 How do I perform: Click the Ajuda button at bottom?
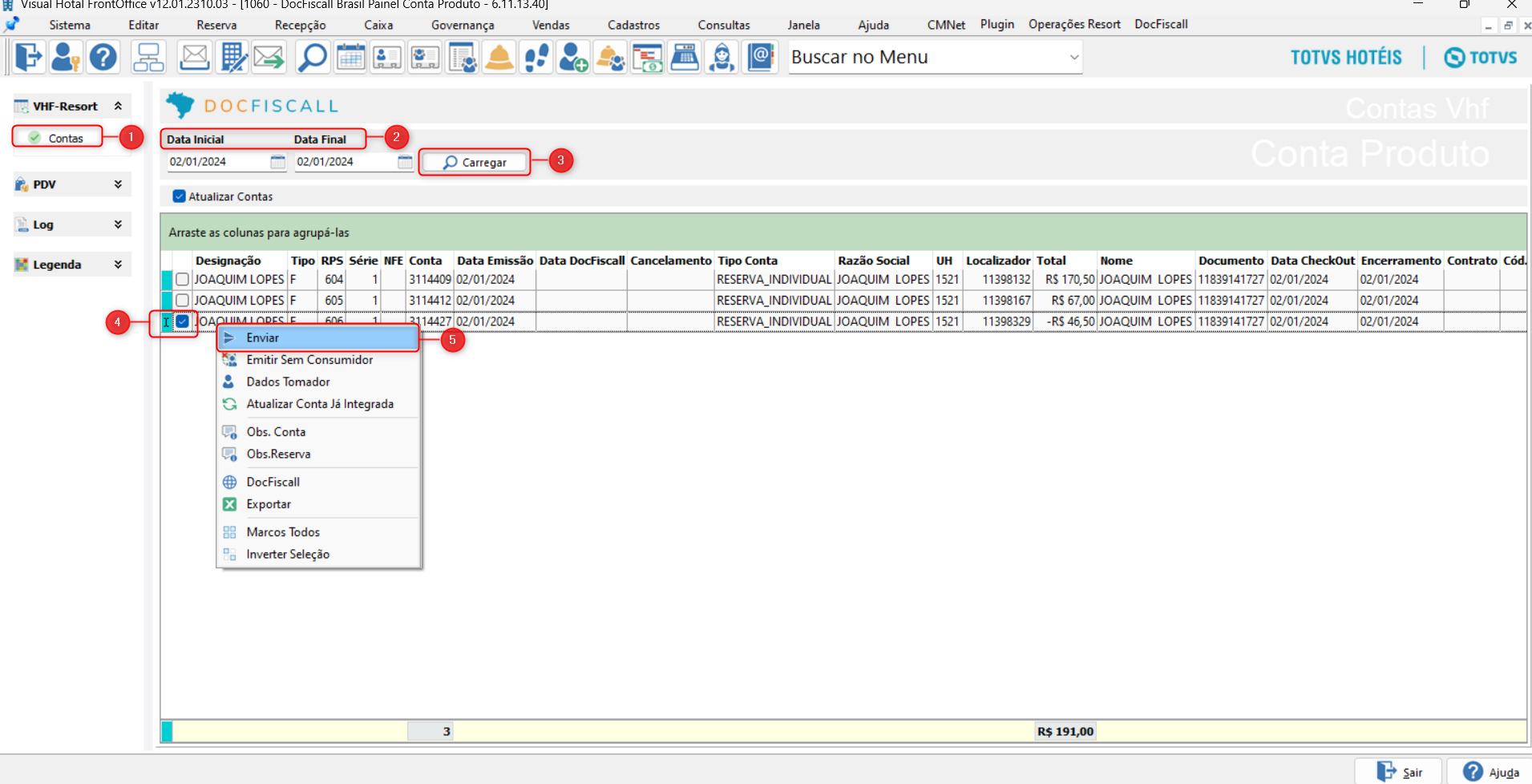1490,772
